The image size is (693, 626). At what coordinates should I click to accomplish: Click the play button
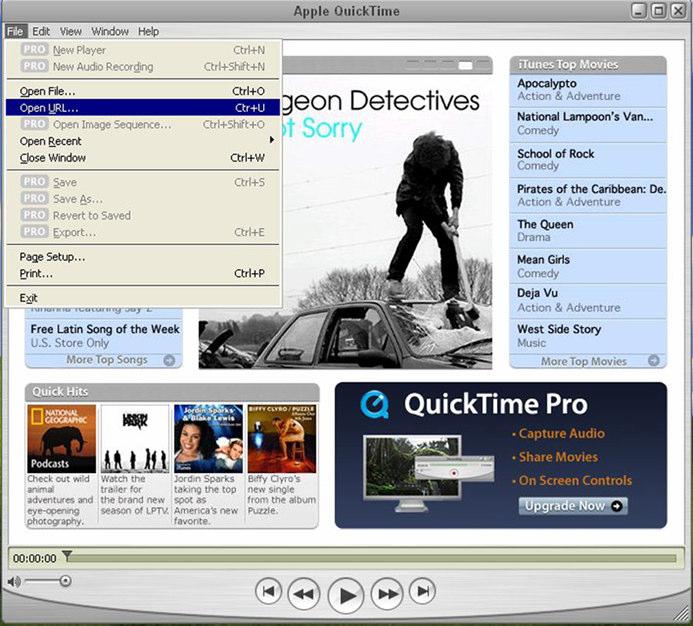346,595
